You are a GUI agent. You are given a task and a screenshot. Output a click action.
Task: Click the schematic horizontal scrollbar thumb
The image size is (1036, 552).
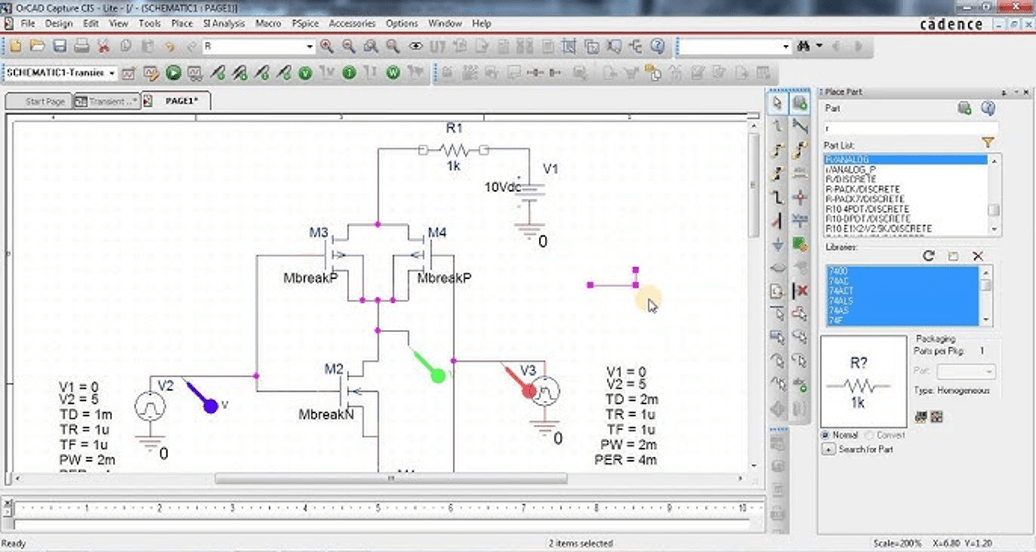(x=390, y=478)
